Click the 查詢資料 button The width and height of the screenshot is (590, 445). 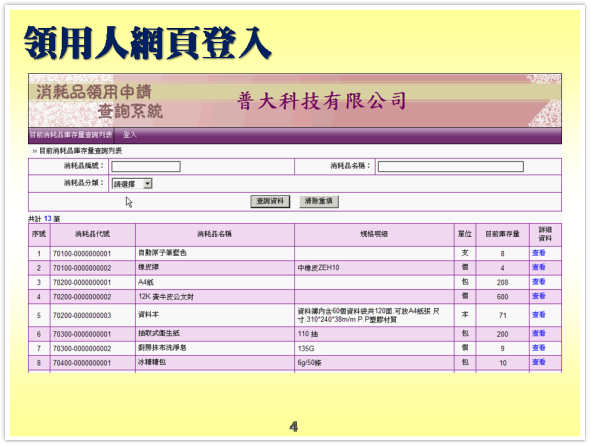[270, 201]
